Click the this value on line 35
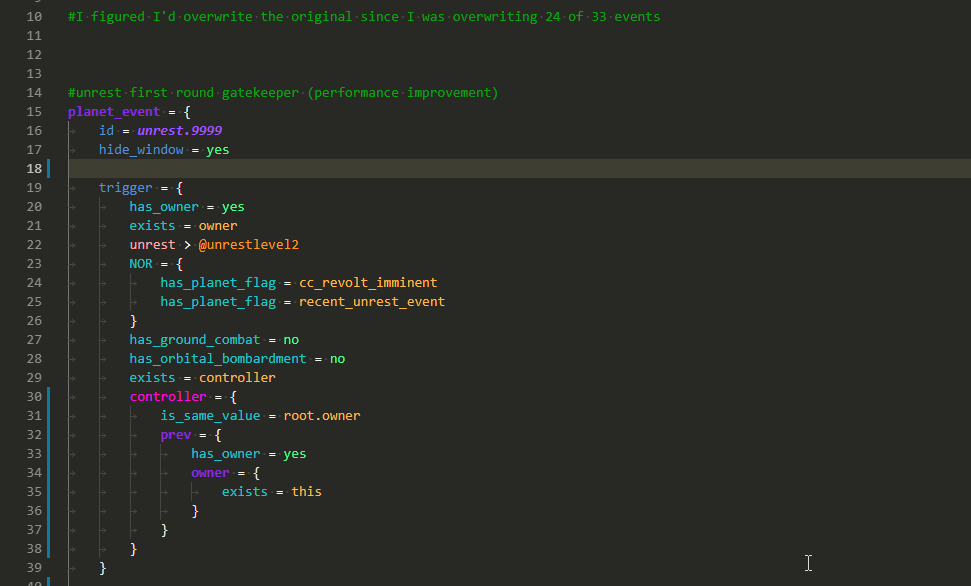 [307, 492]
